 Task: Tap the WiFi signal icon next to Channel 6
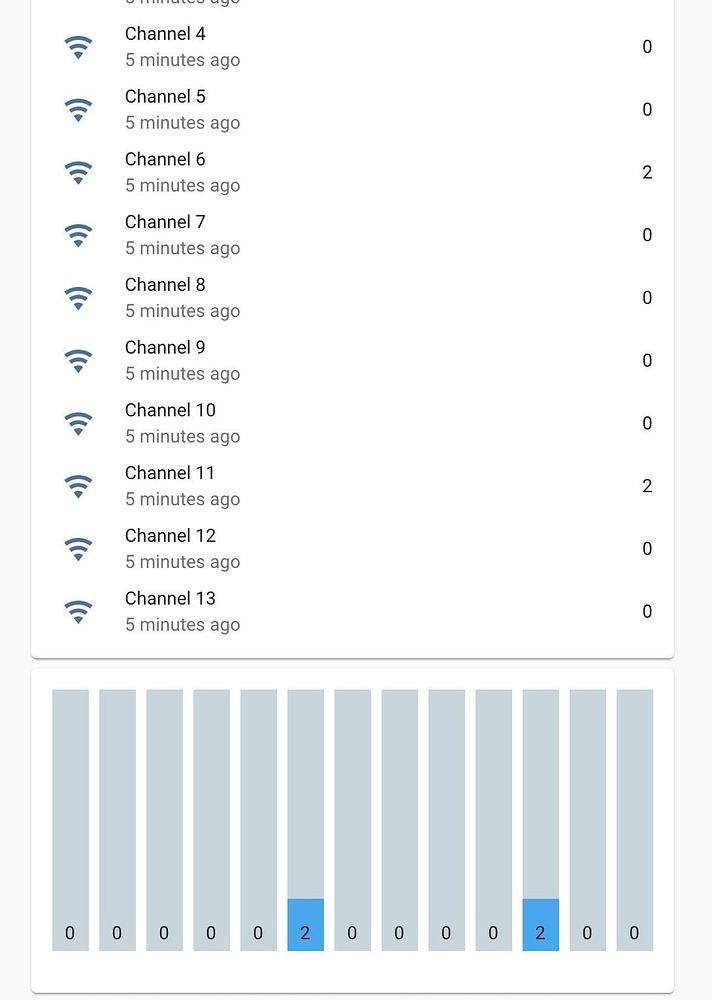tap(78, 172)
